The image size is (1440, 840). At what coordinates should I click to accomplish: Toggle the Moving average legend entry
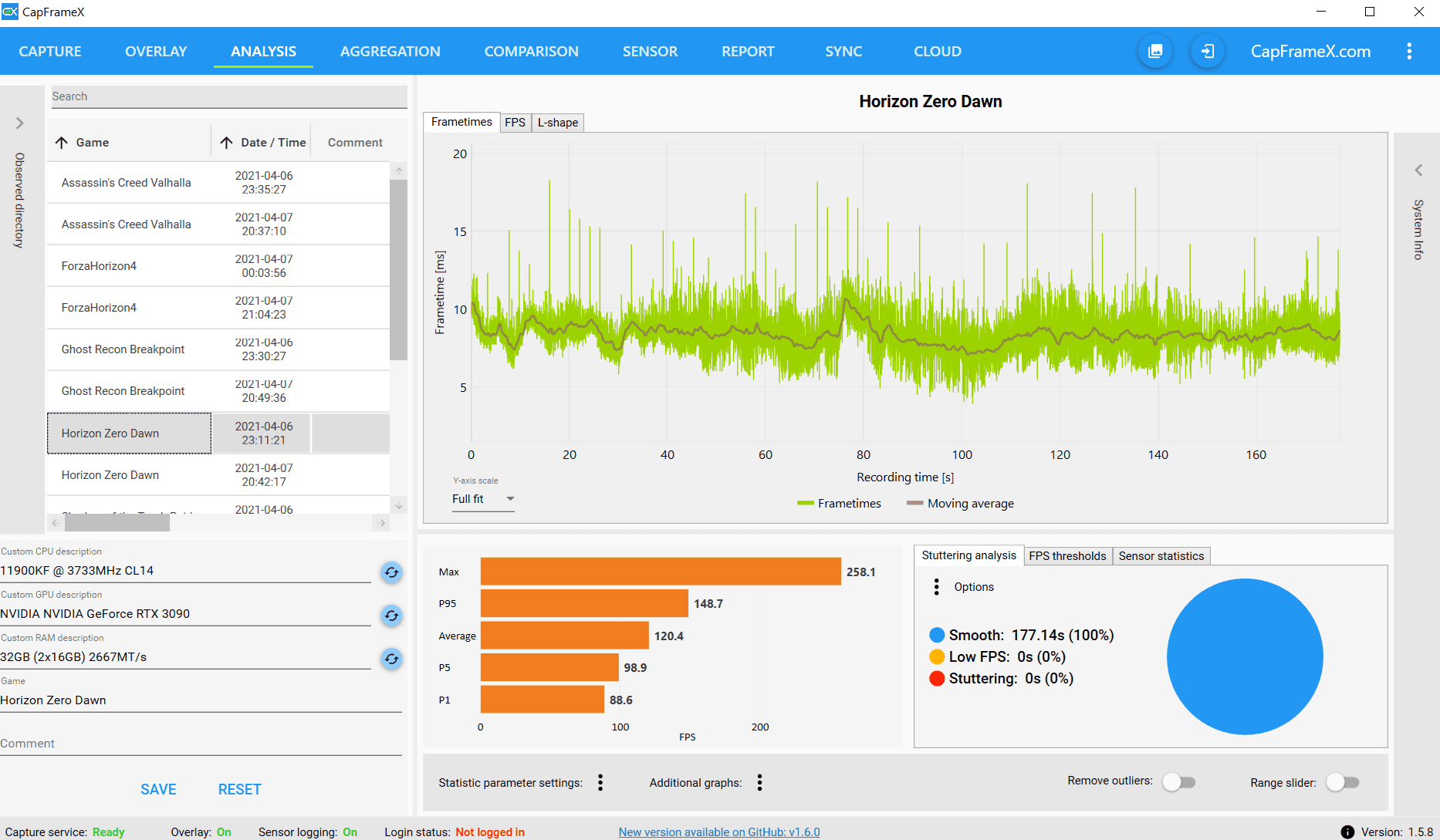[960, 504]
